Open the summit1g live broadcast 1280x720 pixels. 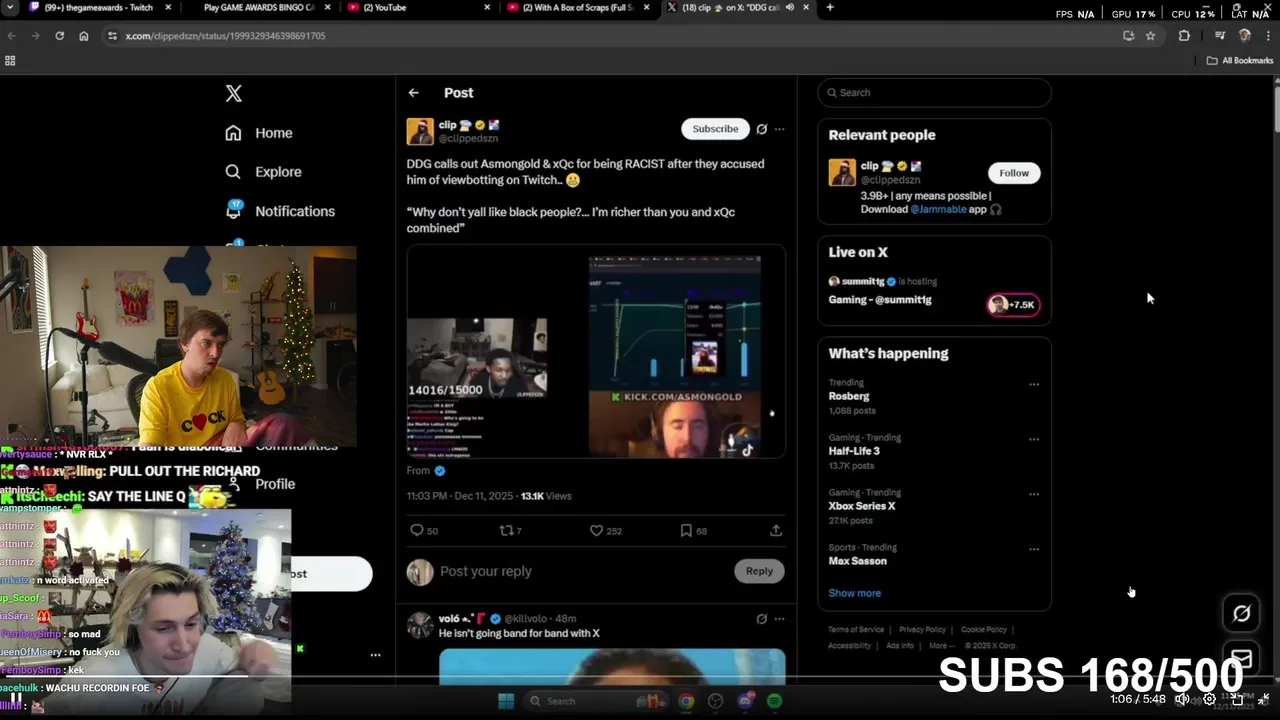point(934,291)
